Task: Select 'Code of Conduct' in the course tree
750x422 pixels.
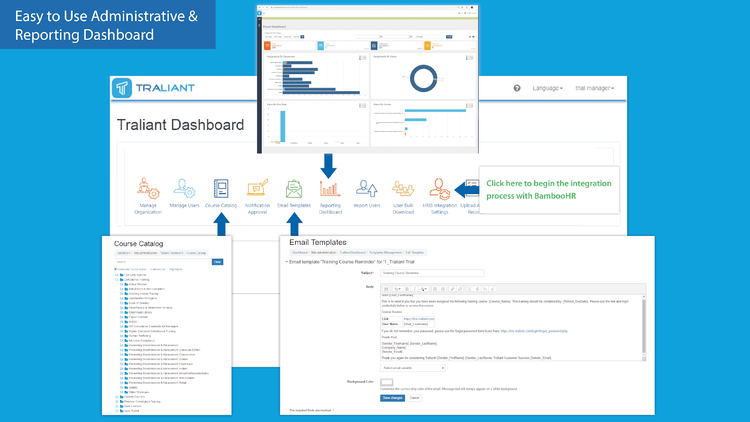Action: click(139, 303)
